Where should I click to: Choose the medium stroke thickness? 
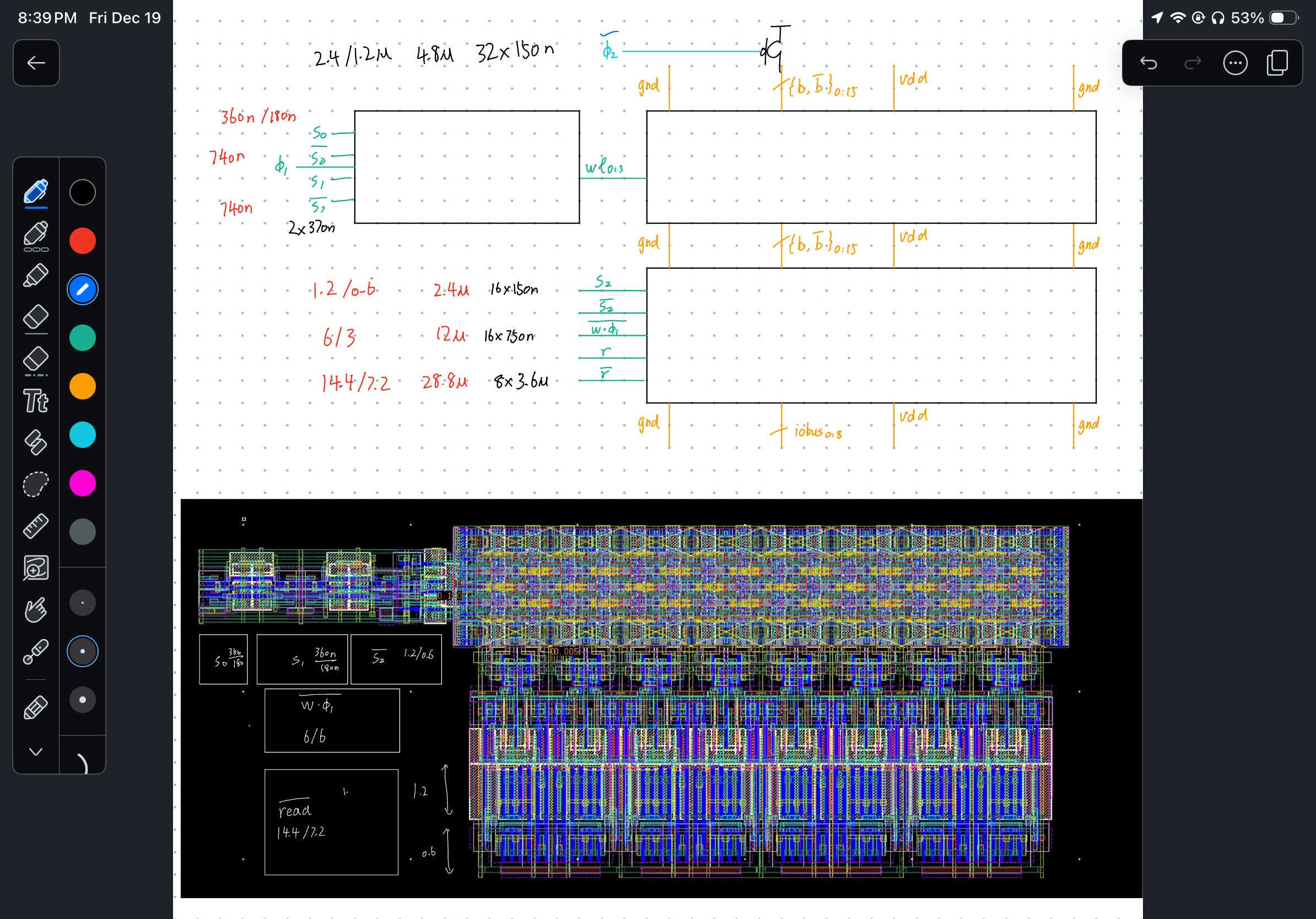point(83,651)
